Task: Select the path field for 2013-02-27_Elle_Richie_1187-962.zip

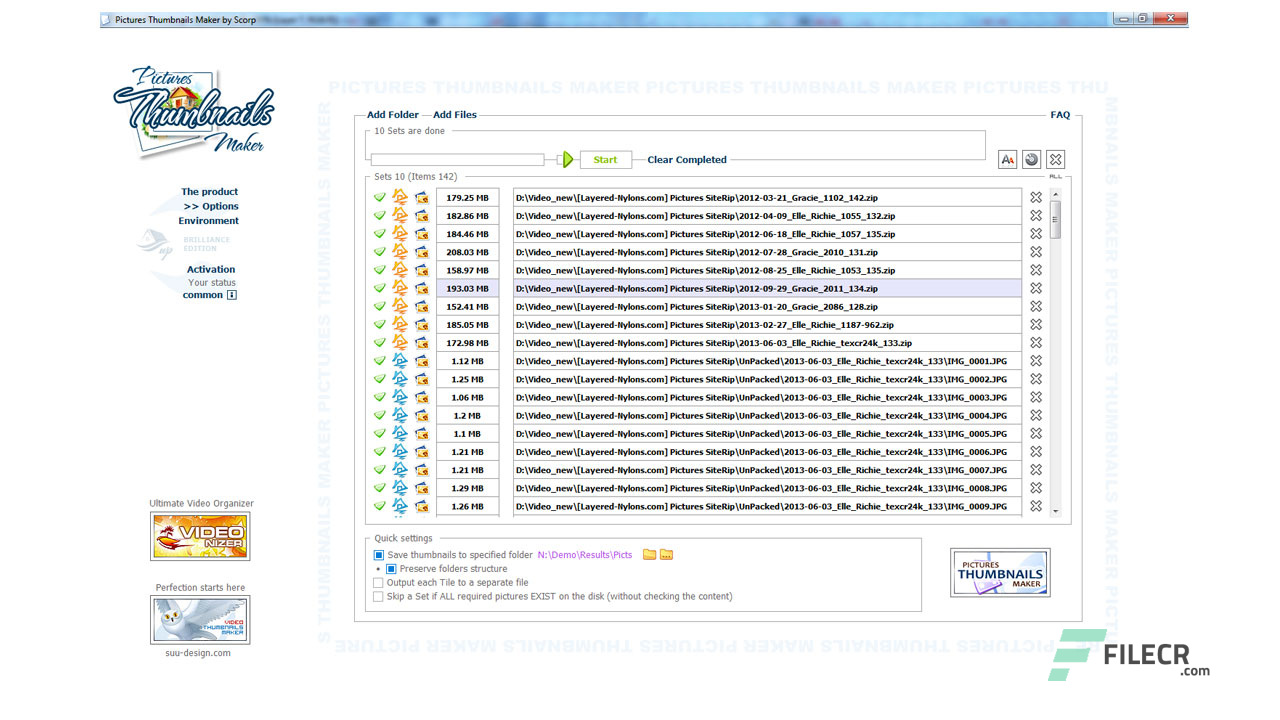Action: 767,325
